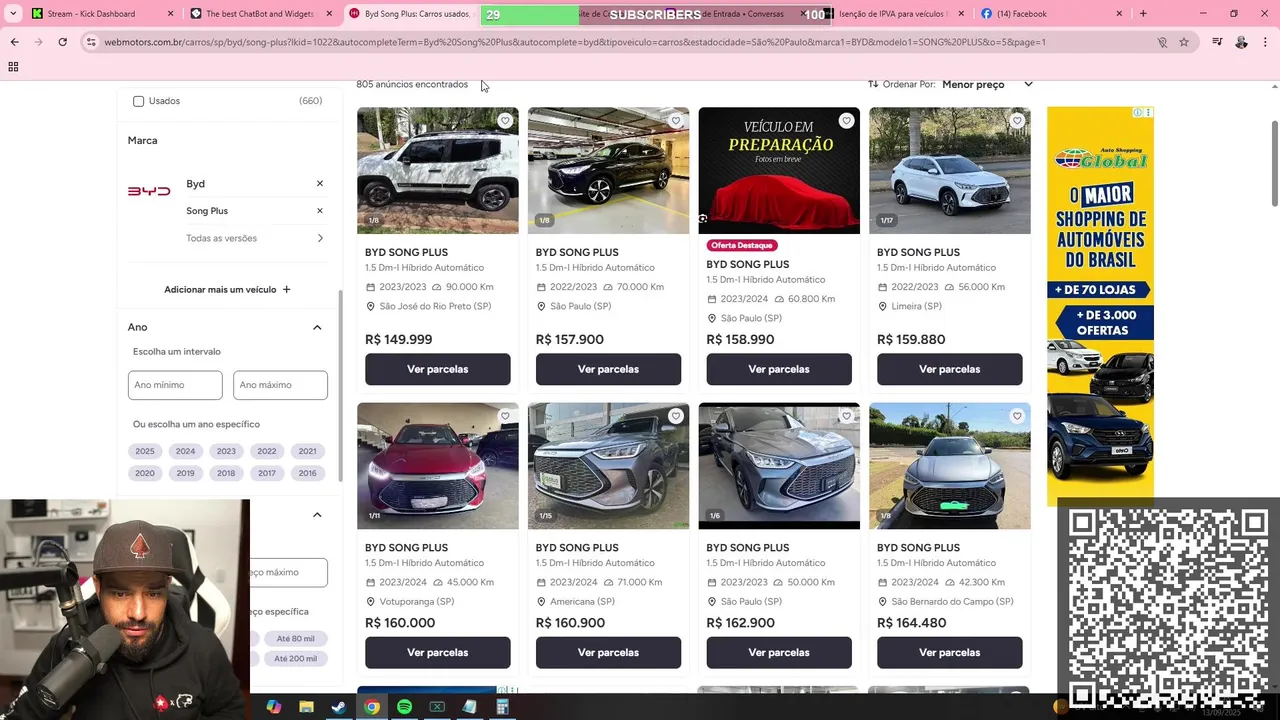Viewport: 1280px width, 720px height.
Task: Open Spotify from the taskbar
Action: tap(404, 707)
